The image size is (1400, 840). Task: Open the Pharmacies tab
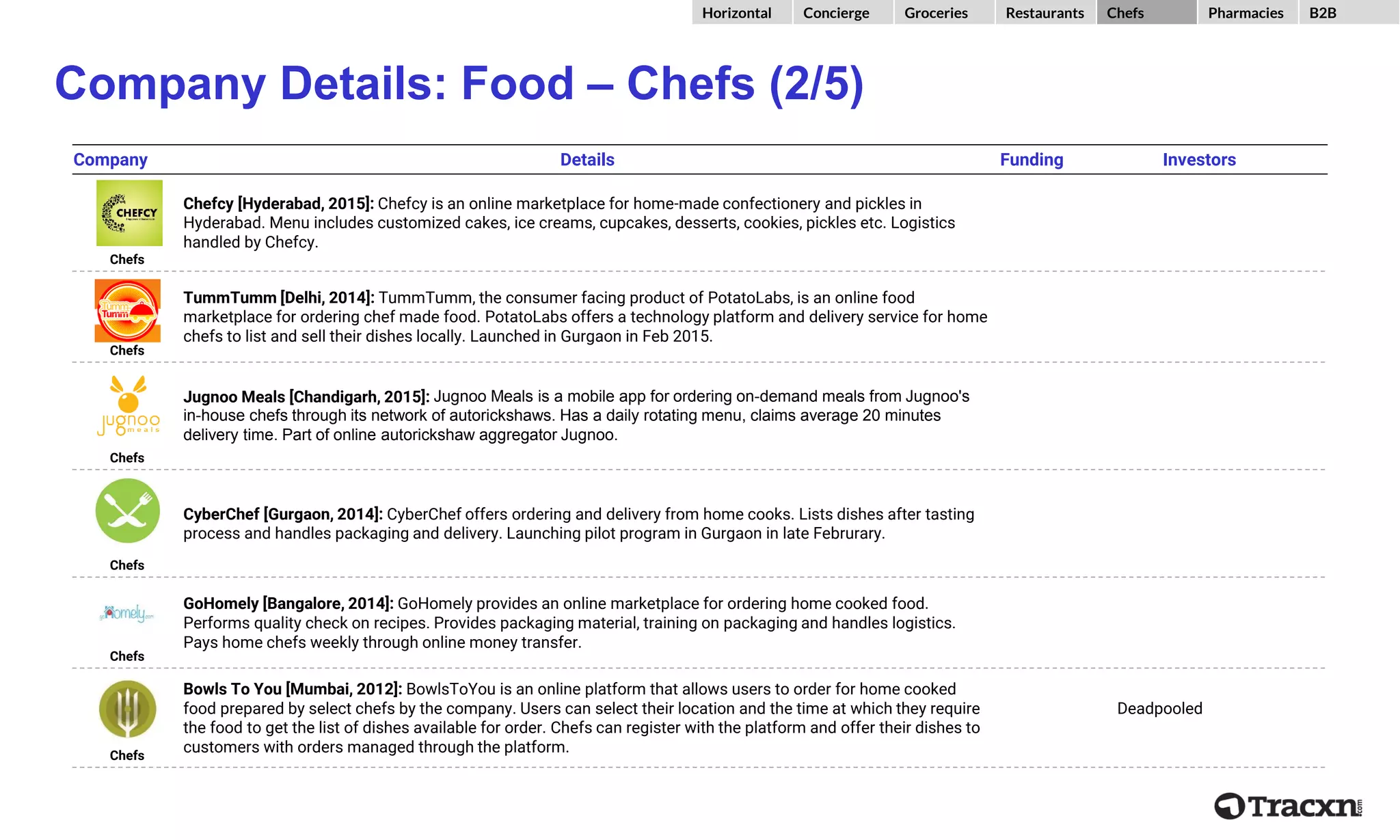pyautogui.click(x=1247, y=13)
